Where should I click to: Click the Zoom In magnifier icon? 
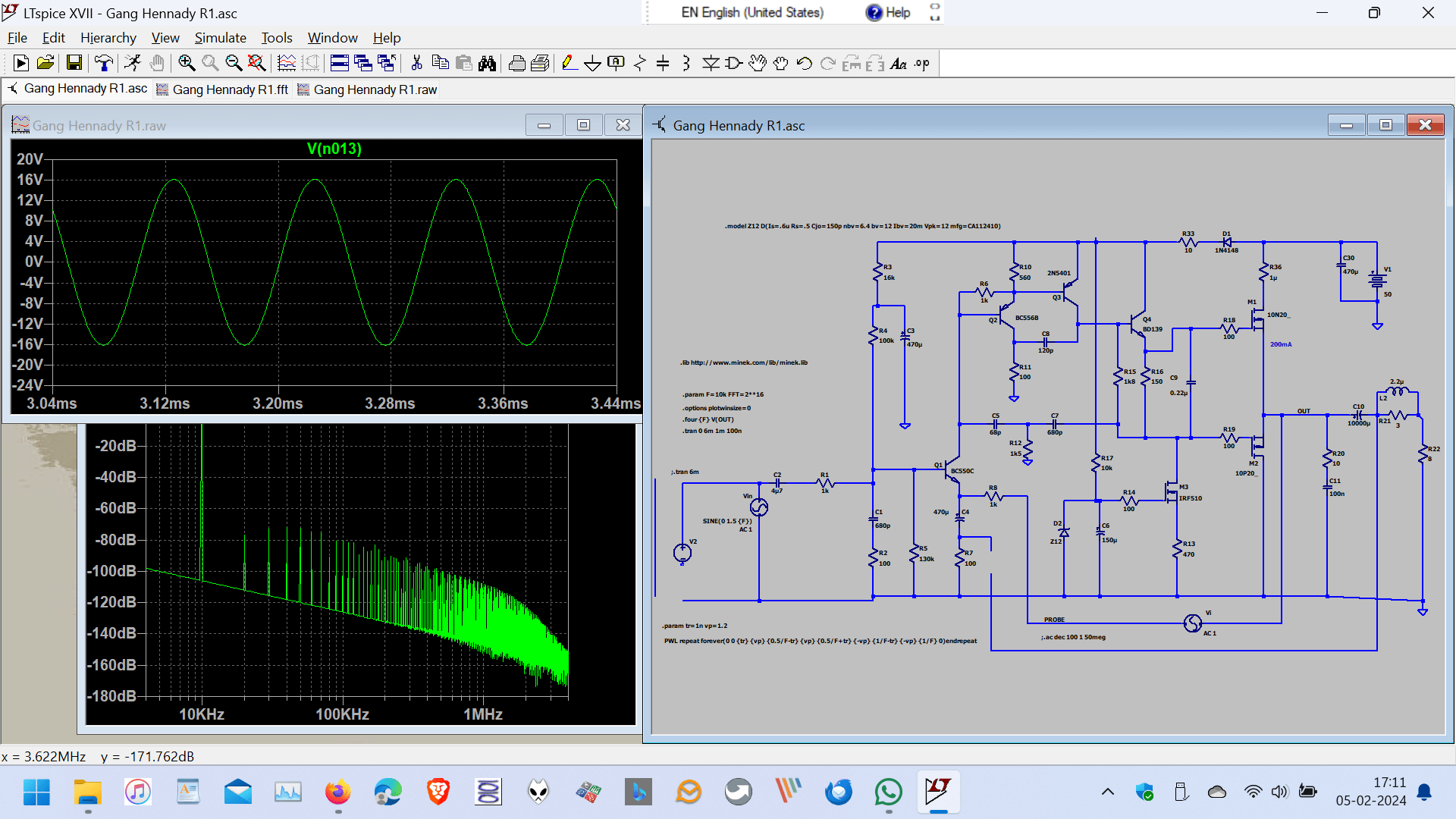tap(187, 64)
